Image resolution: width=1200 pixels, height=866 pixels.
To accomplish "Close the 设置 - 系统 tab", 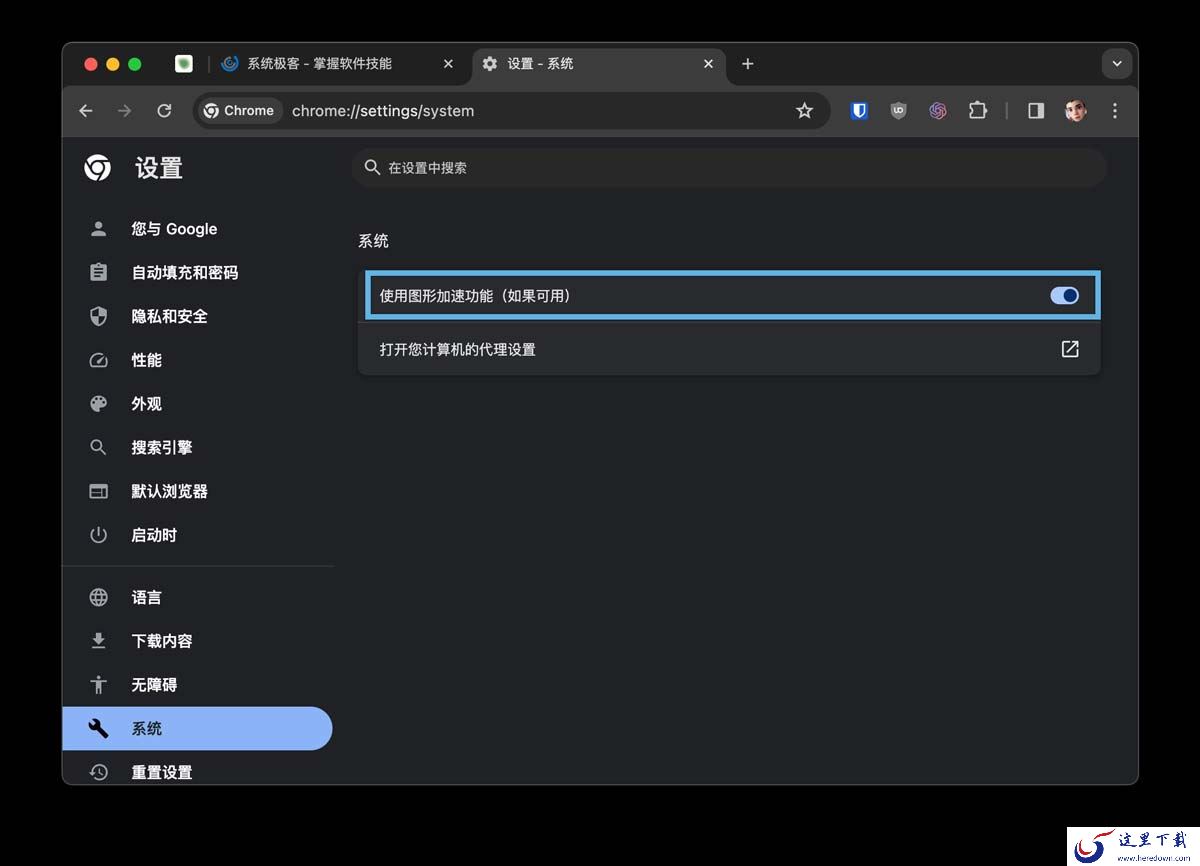I will pos(708,64).
